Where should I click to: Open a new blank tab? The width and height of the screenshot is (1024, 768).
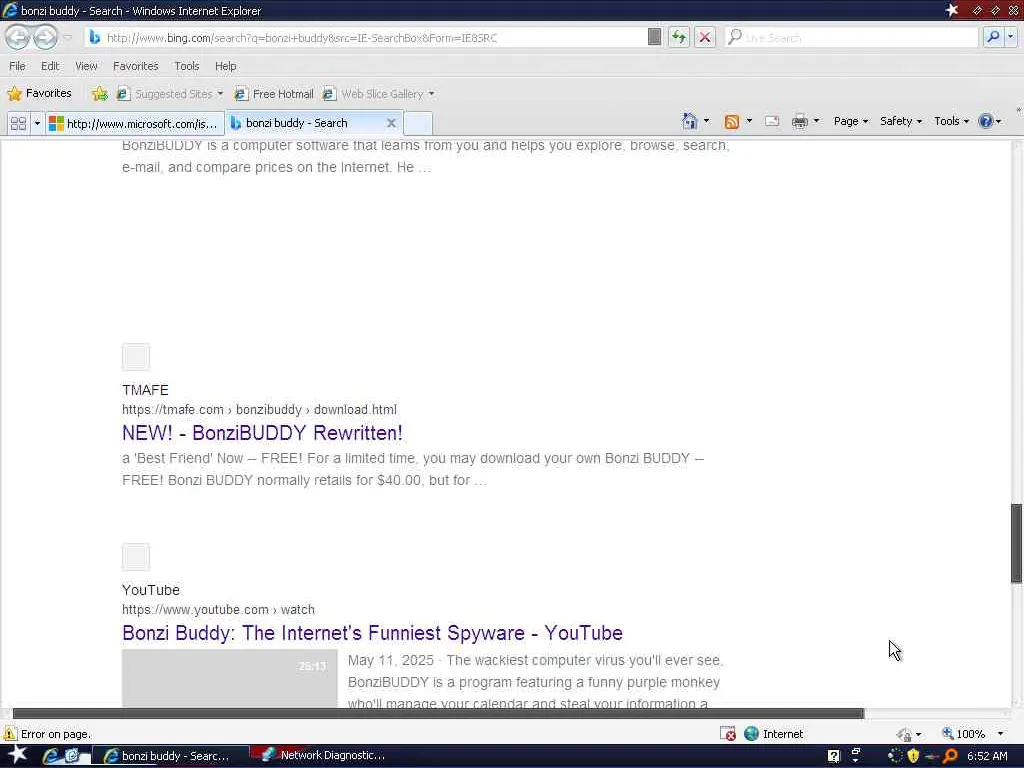(x=418, y=123)
